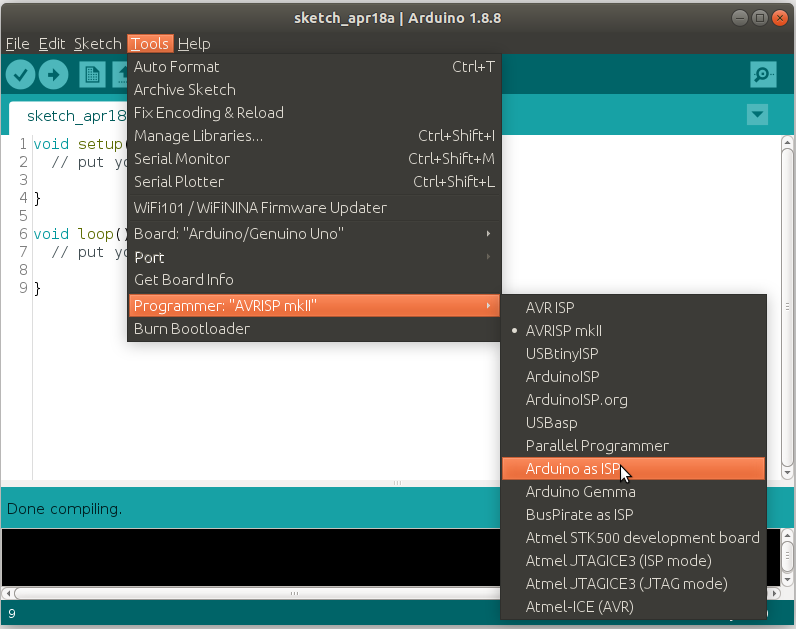Click editor vertical scrollbar down arrow
Viewport: 796px width, 629px height.
(787, 473)
